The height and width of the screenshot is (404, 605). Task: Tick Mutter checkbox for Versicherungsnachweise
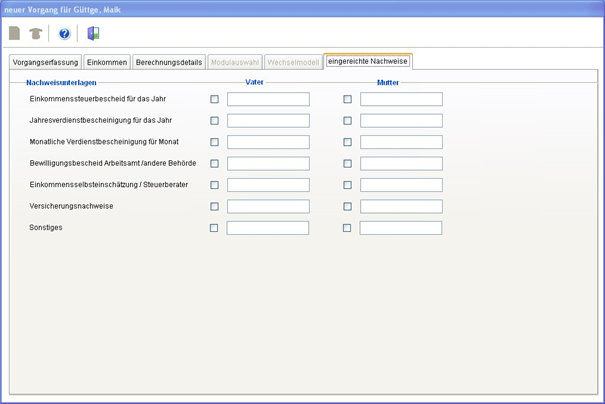tap(347, 207)
